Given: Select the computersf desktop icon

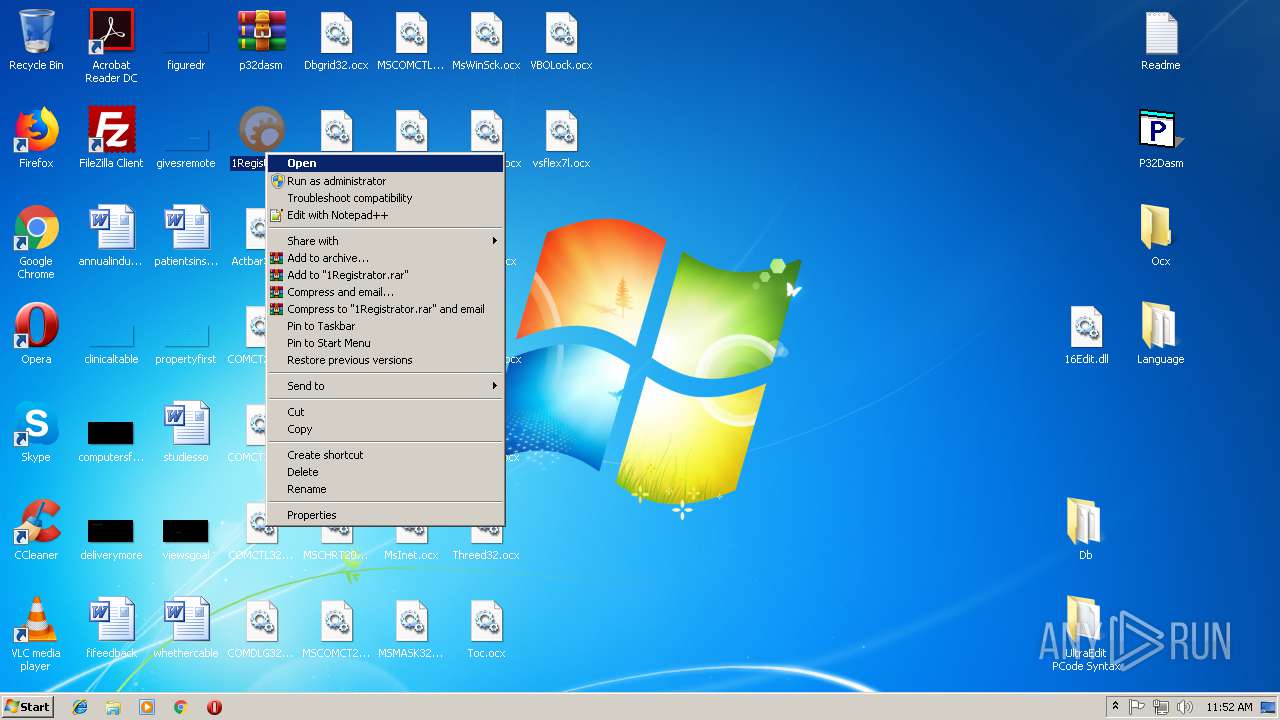Looking at the screenshot, I should [111, 433].
